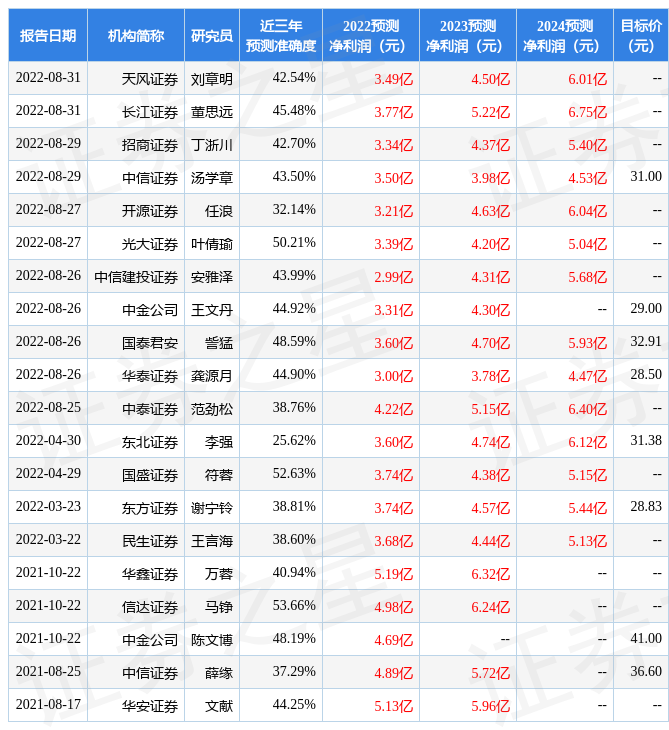This screenshot has height=730, width=669.
Task: Click the 41.00 target price
Action: (646, 639)
